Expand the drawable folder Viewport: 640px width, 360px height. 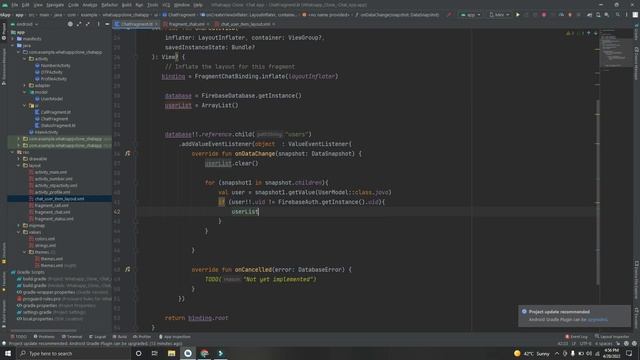click(x=19, y=159)
